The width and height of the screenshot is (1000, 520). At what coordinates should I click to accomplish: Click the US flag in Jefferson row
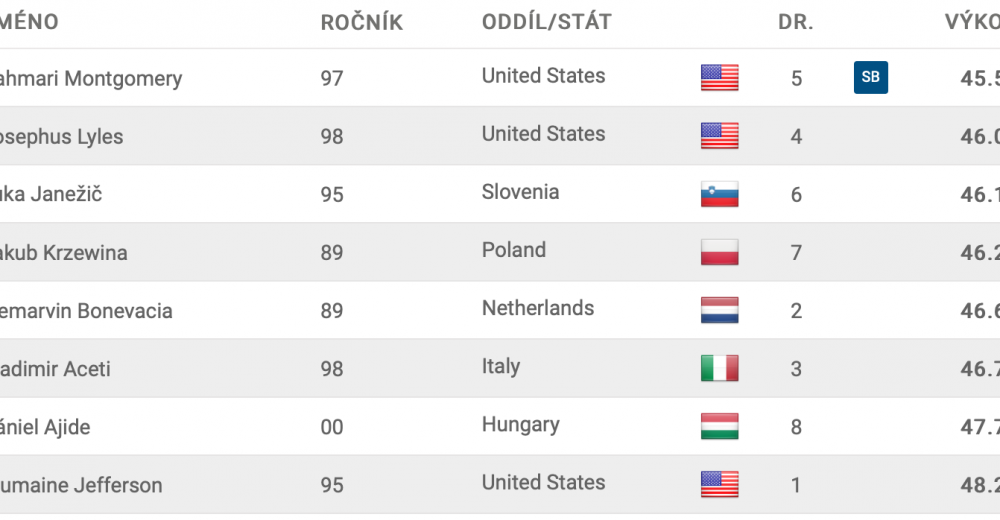719,484
